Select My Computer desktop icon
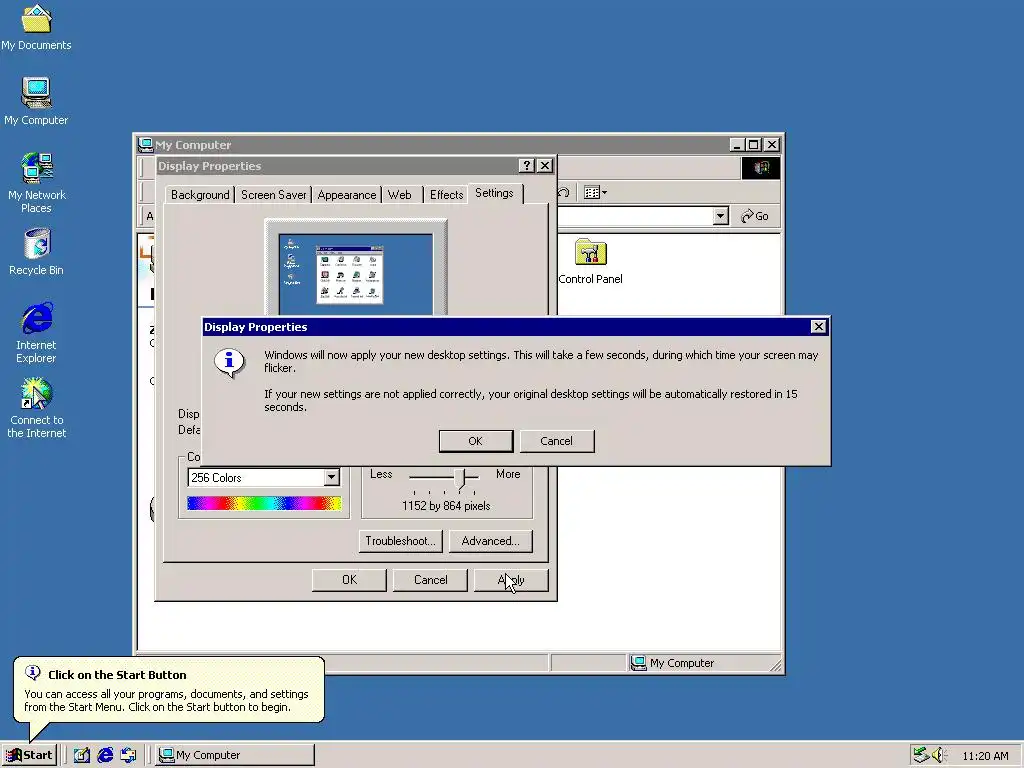Screen dimensions: 1024x768 click(36, 101)
